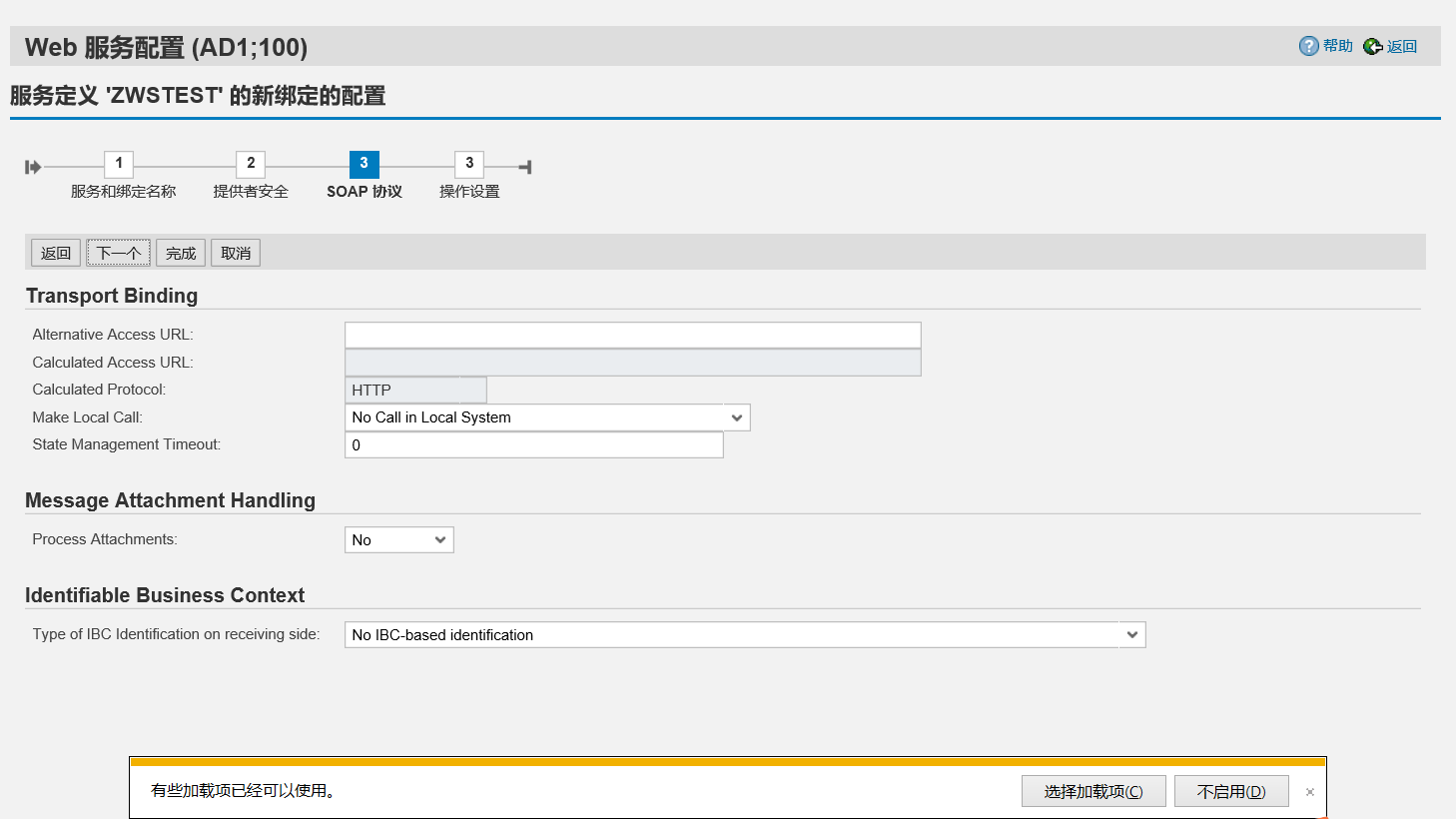Click the 返回 link at top right
This screenshot has width=1456, height=819.
click(x=1401, y=45)
